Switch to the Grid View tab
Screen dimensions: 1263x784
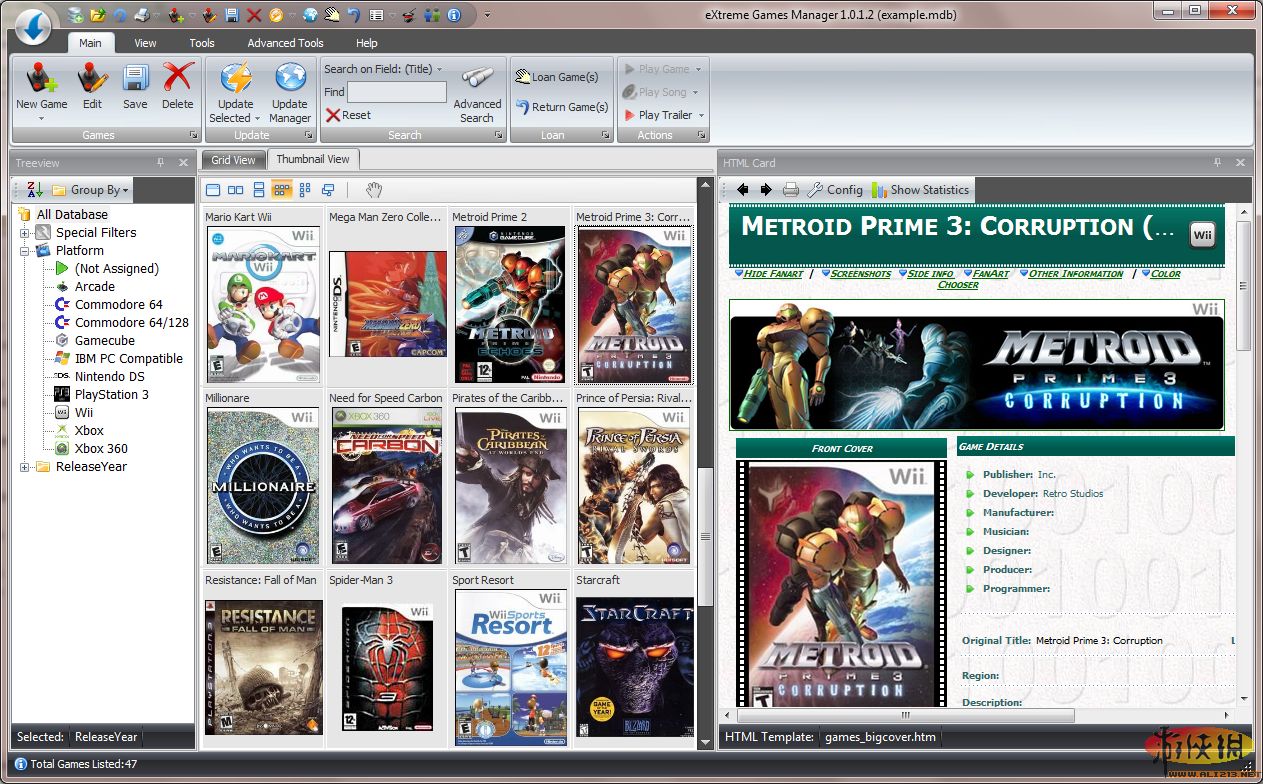(x=233, y=159)
